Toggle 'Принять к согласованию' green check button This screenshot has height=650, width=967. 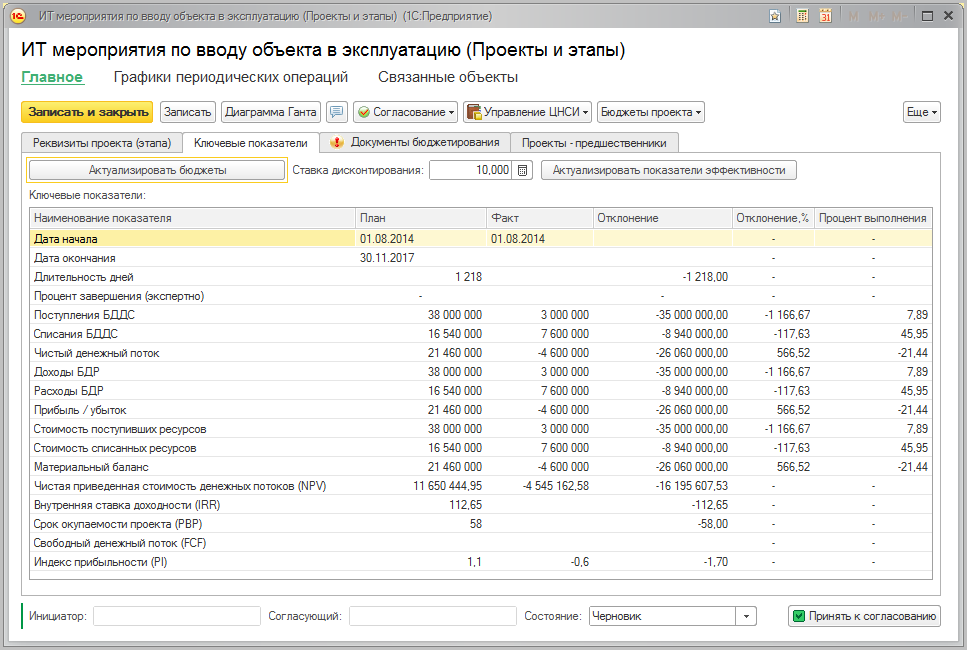click(864, 616)
